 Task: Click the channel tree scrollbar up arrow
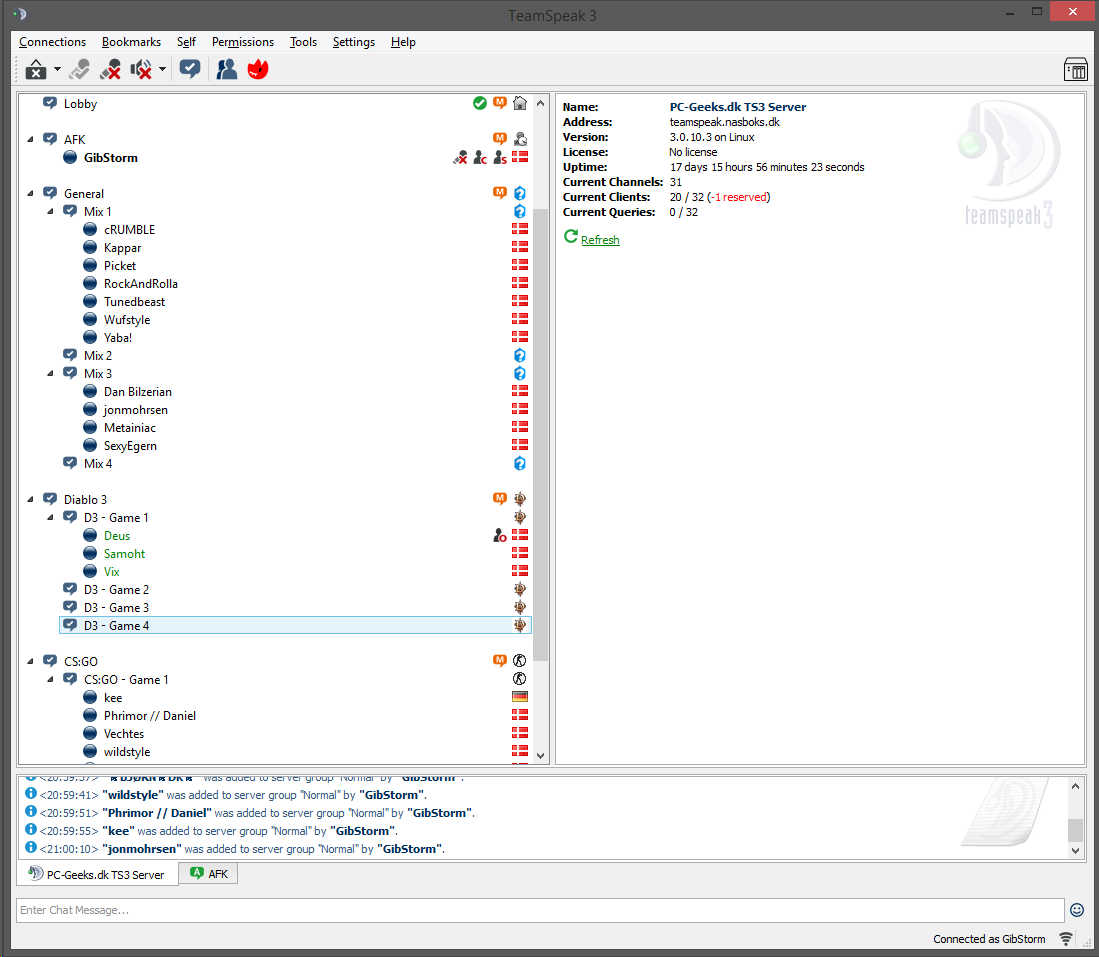[540, 103]
